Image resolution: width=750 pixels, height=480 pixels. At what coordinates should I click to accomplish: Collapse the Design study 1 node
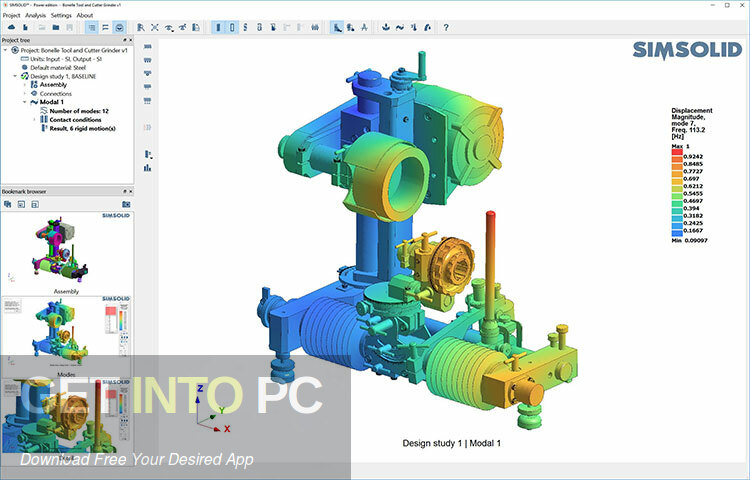click(x=15, y=76)
